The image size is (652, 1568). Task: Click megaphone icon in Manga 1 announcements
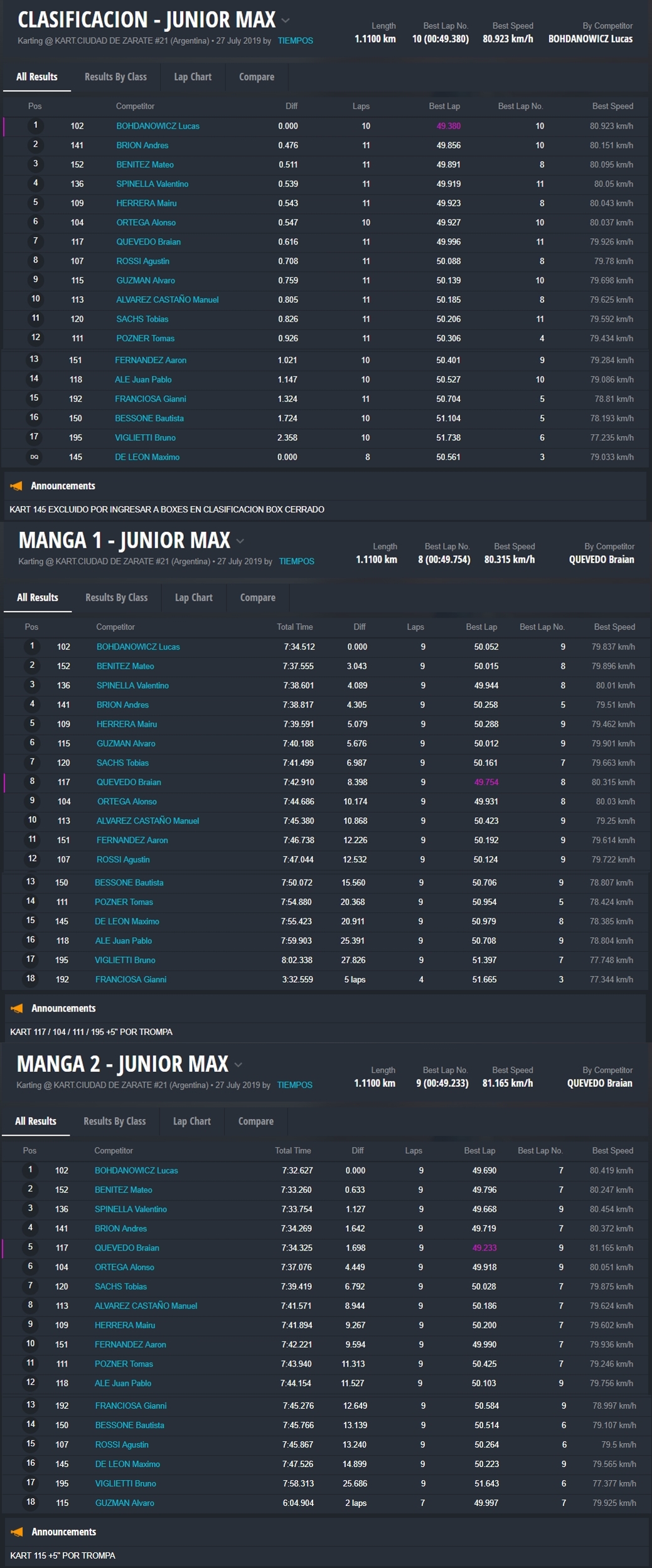pyautogui.click(x=17, y=1009)
